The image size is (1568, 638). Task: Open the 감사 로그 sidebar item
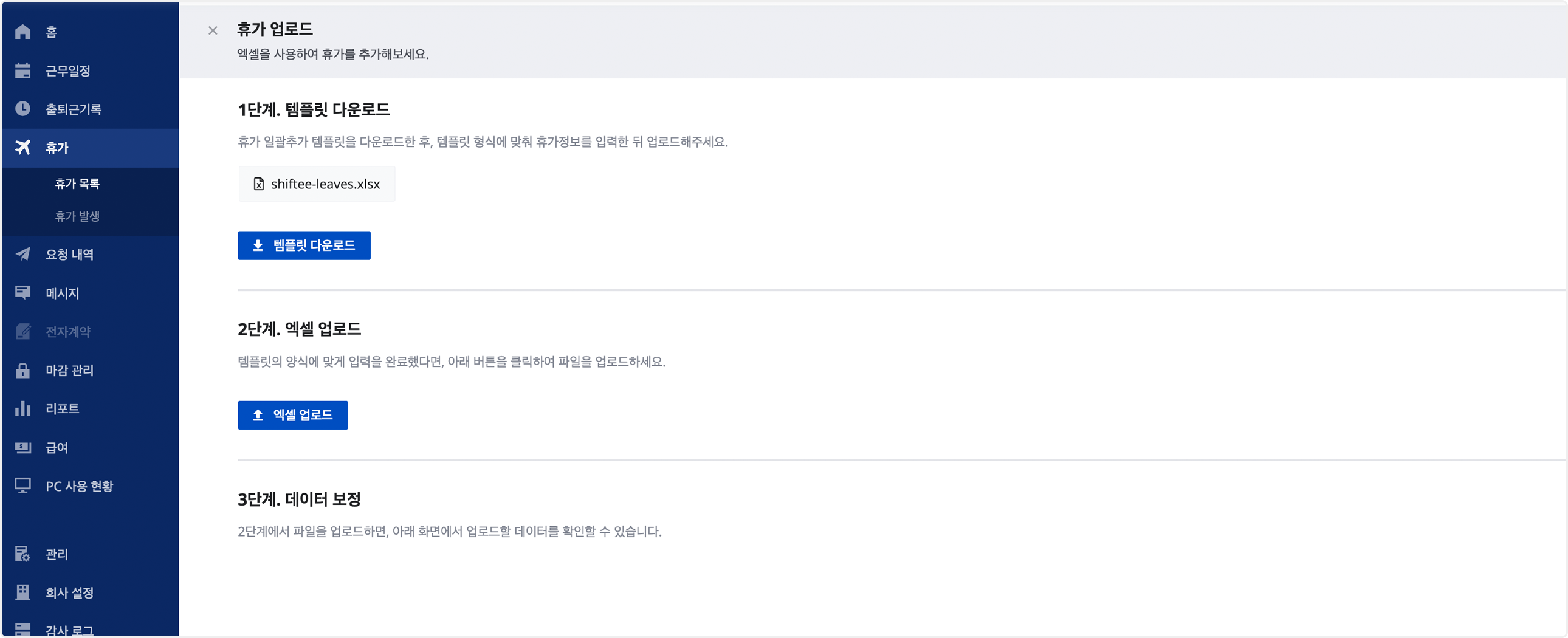(x=69, y=629)
